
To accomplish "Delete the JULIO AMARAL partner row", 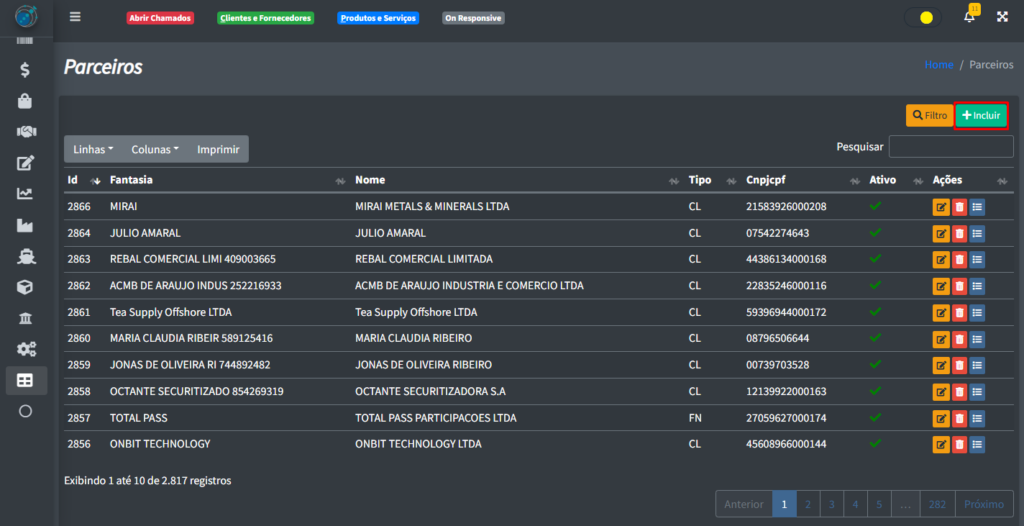I will [959, 233].
